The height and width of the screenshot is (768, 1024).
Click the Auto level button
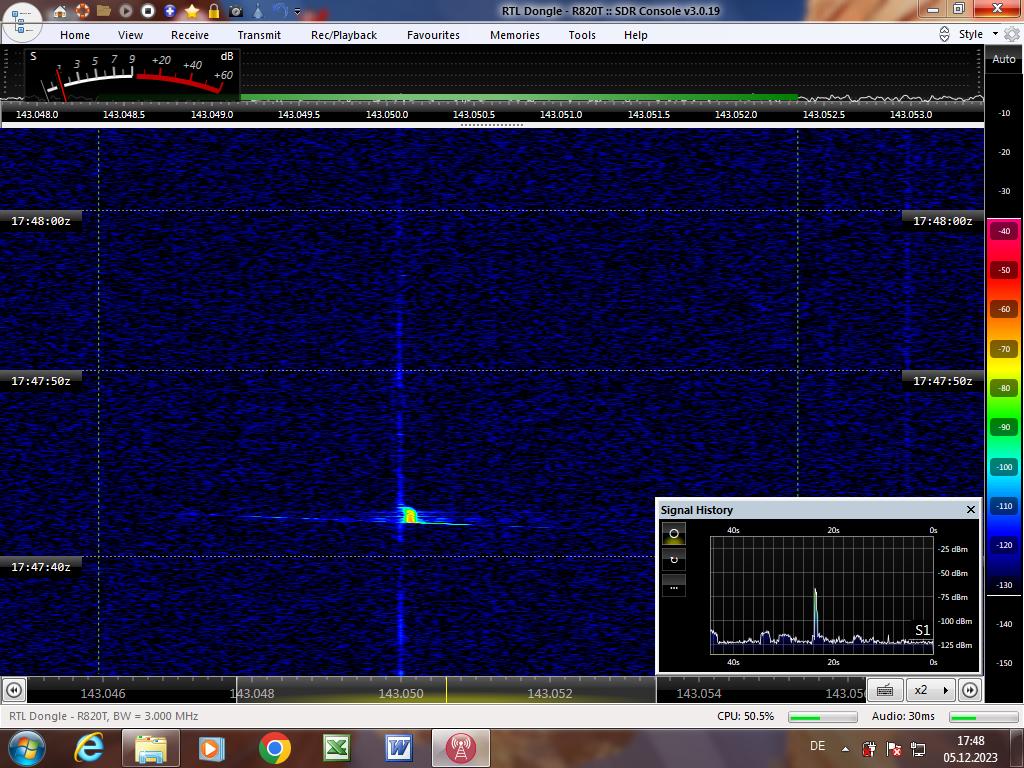click(x=1003, y=59)
